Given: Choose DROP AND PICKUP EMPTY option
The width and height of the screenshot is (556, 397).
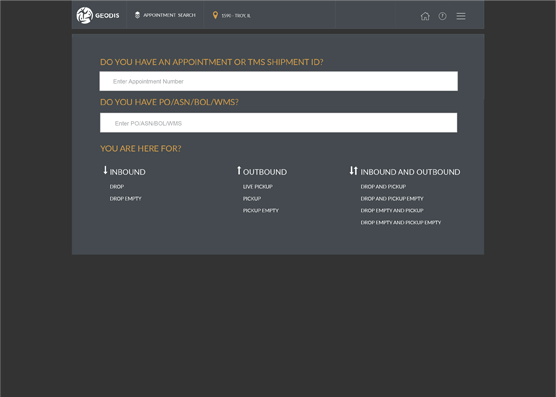Looking at the screenshot, I should 392,198.
